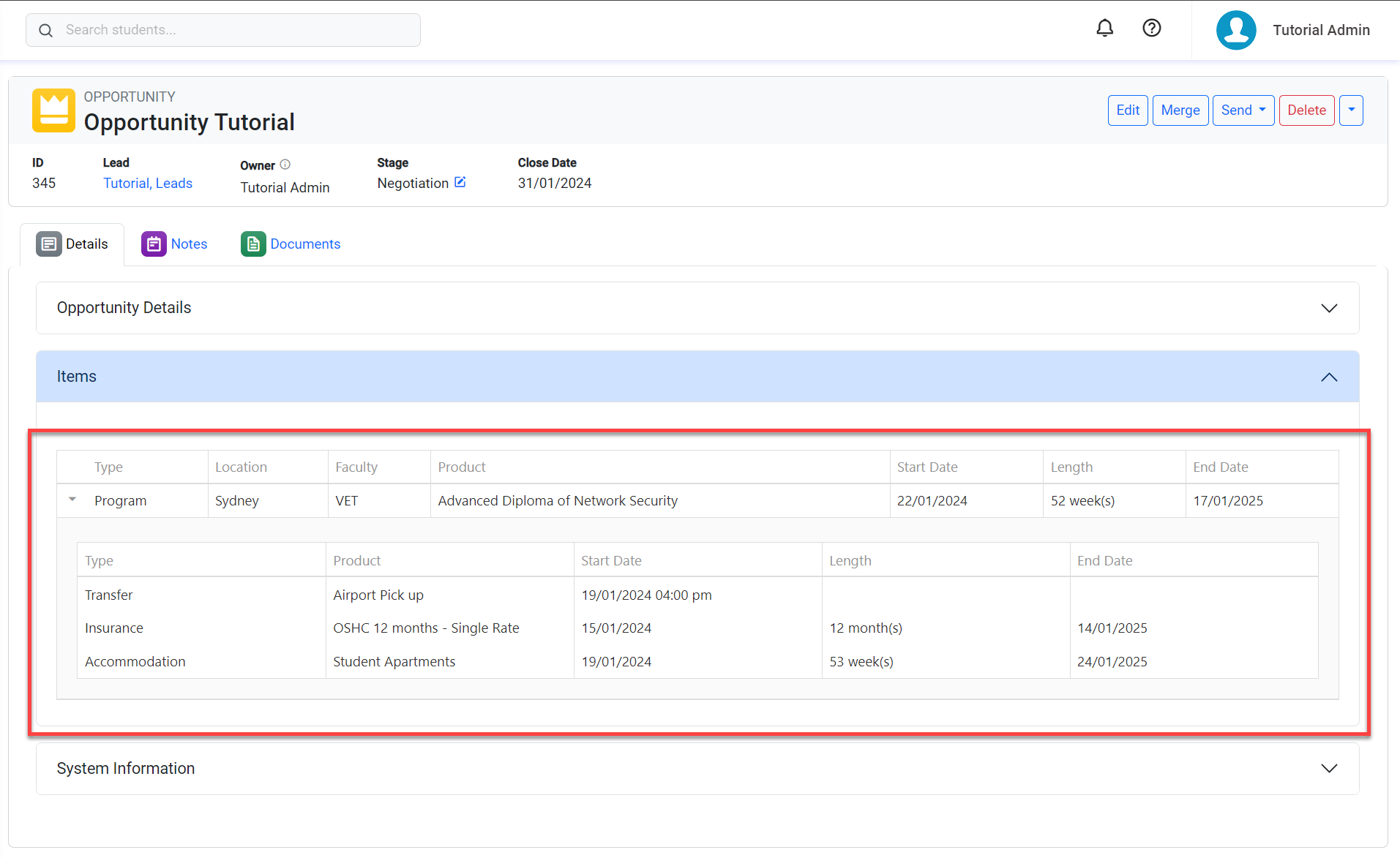Image resolution: width=1400 pixels, height=858 pixels.
Task: Click the Tutorial Admin user avatar
Action: [x=1235, y=30]
